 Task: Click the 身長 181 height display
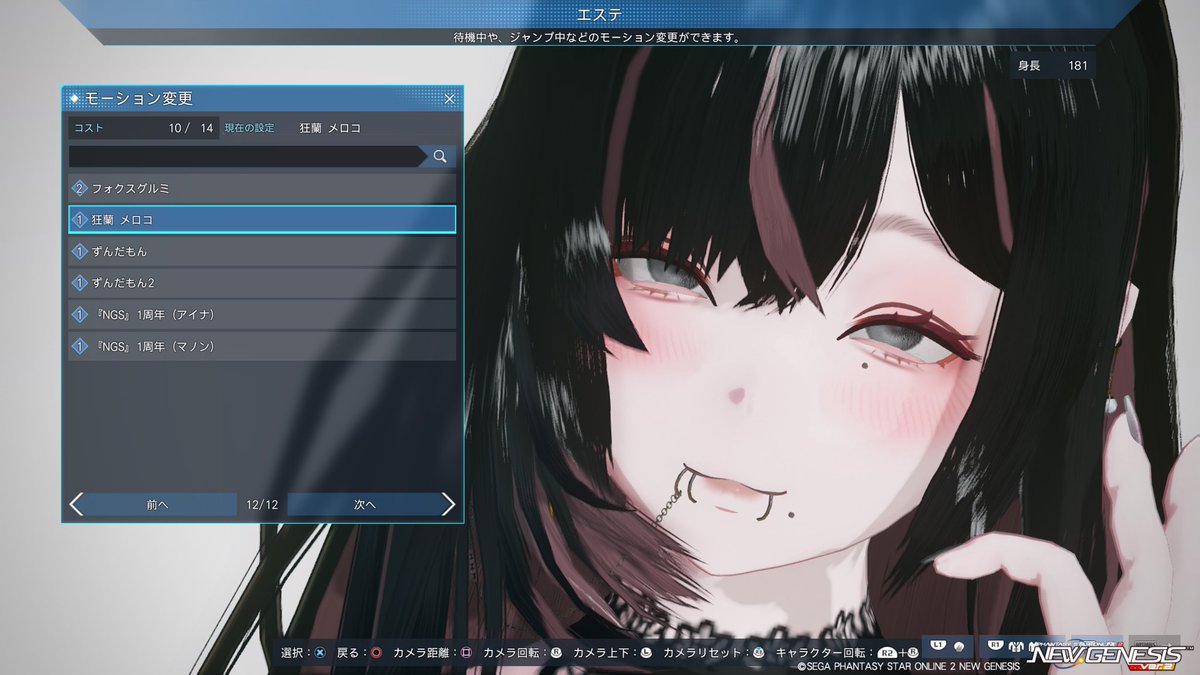1052,65
